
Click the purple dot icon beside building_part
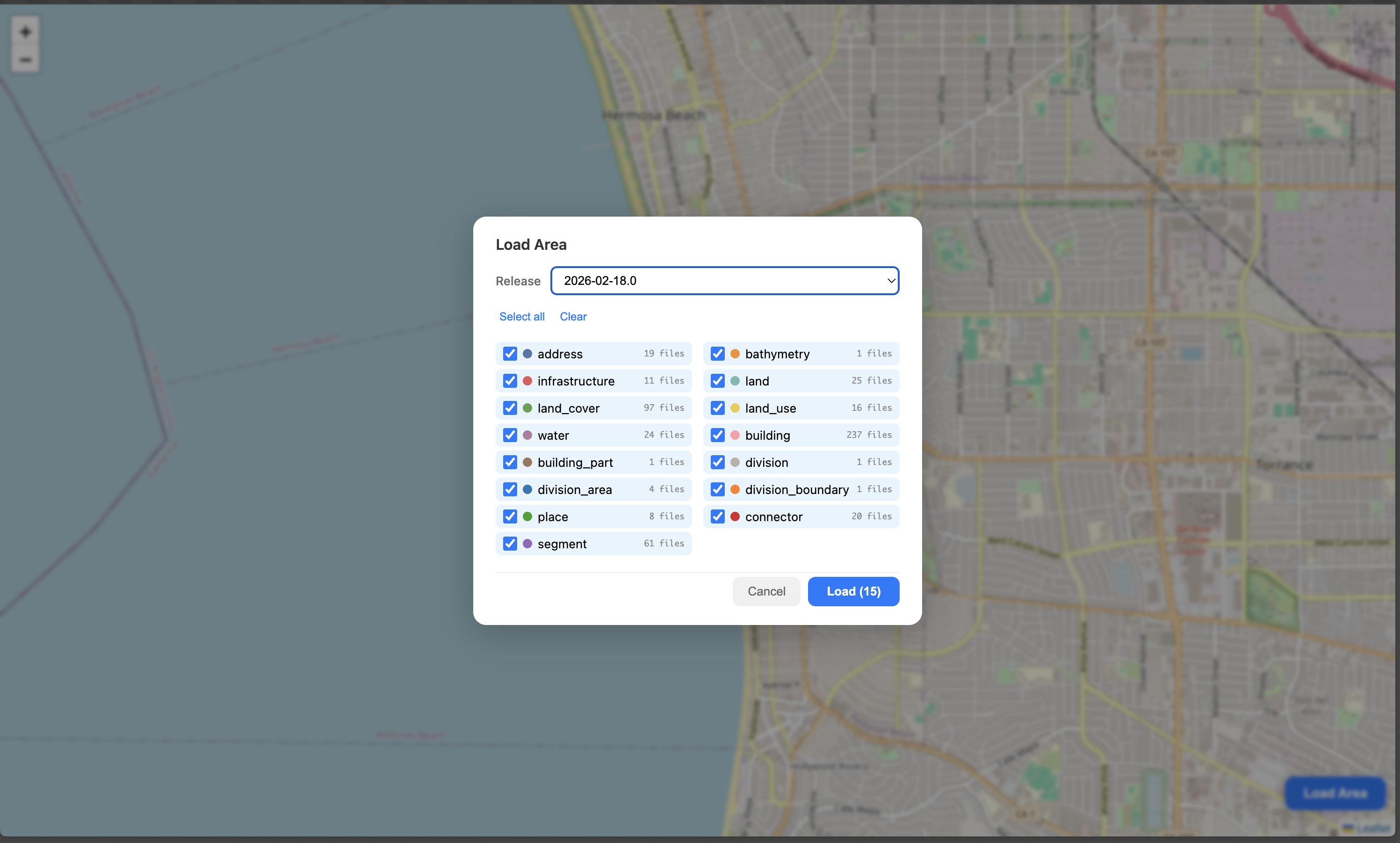(x=527, y=462)
